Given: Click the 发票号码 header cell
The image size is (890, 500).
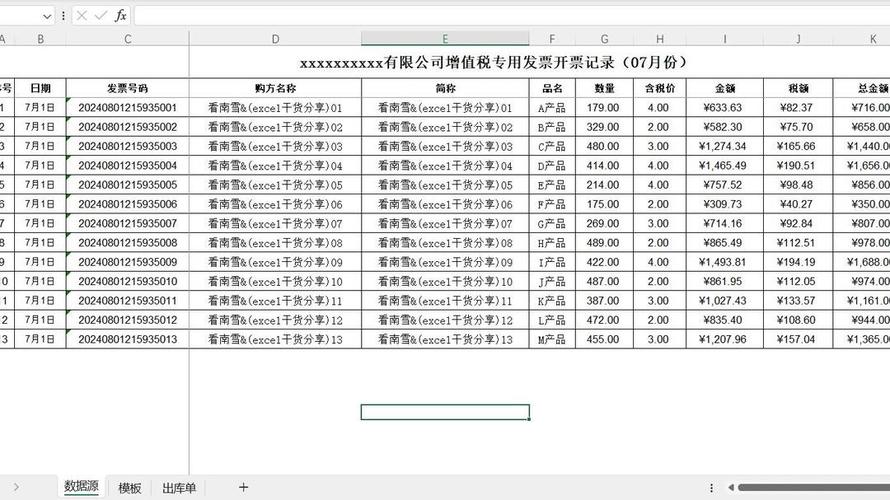Looking at the screenshot, I should (x=128, y=88).
